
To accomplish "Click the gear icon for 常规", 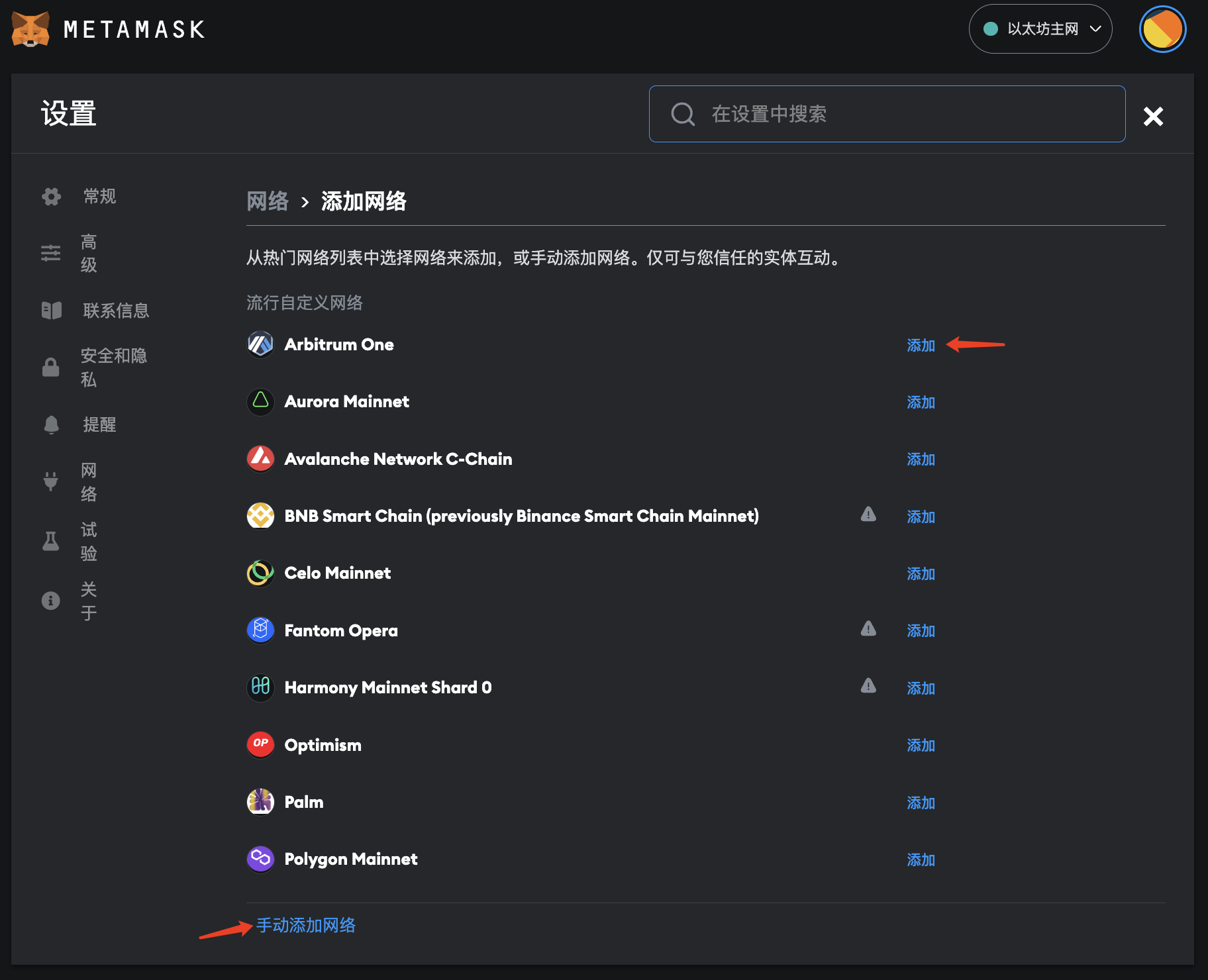I will pos(51,196).
